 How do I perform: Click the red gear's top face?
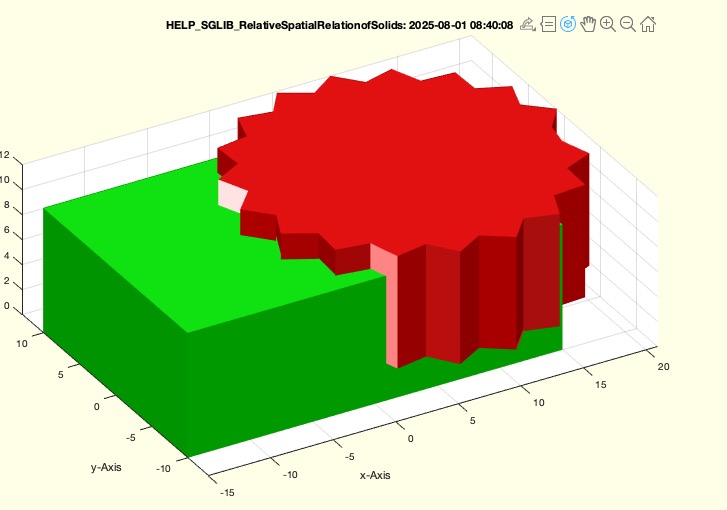click(400, 160)
